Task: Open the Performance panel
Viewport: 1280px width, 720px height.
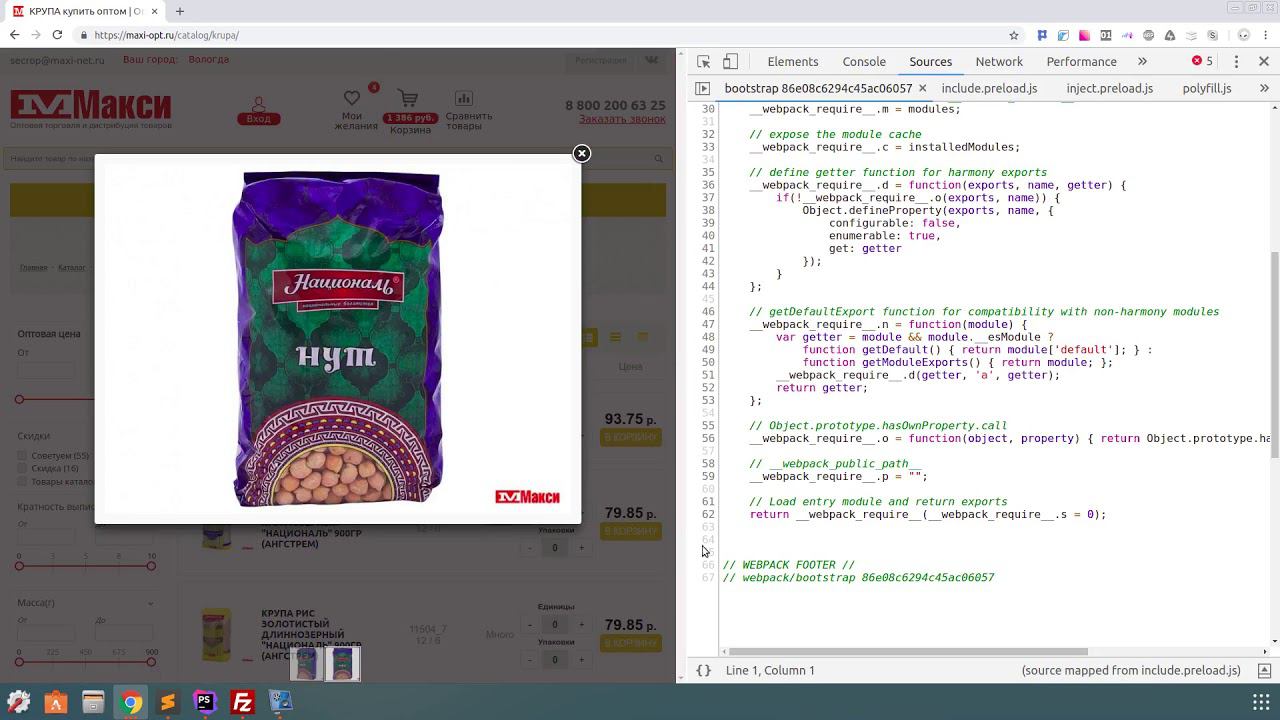Action: pos(1081,61)
